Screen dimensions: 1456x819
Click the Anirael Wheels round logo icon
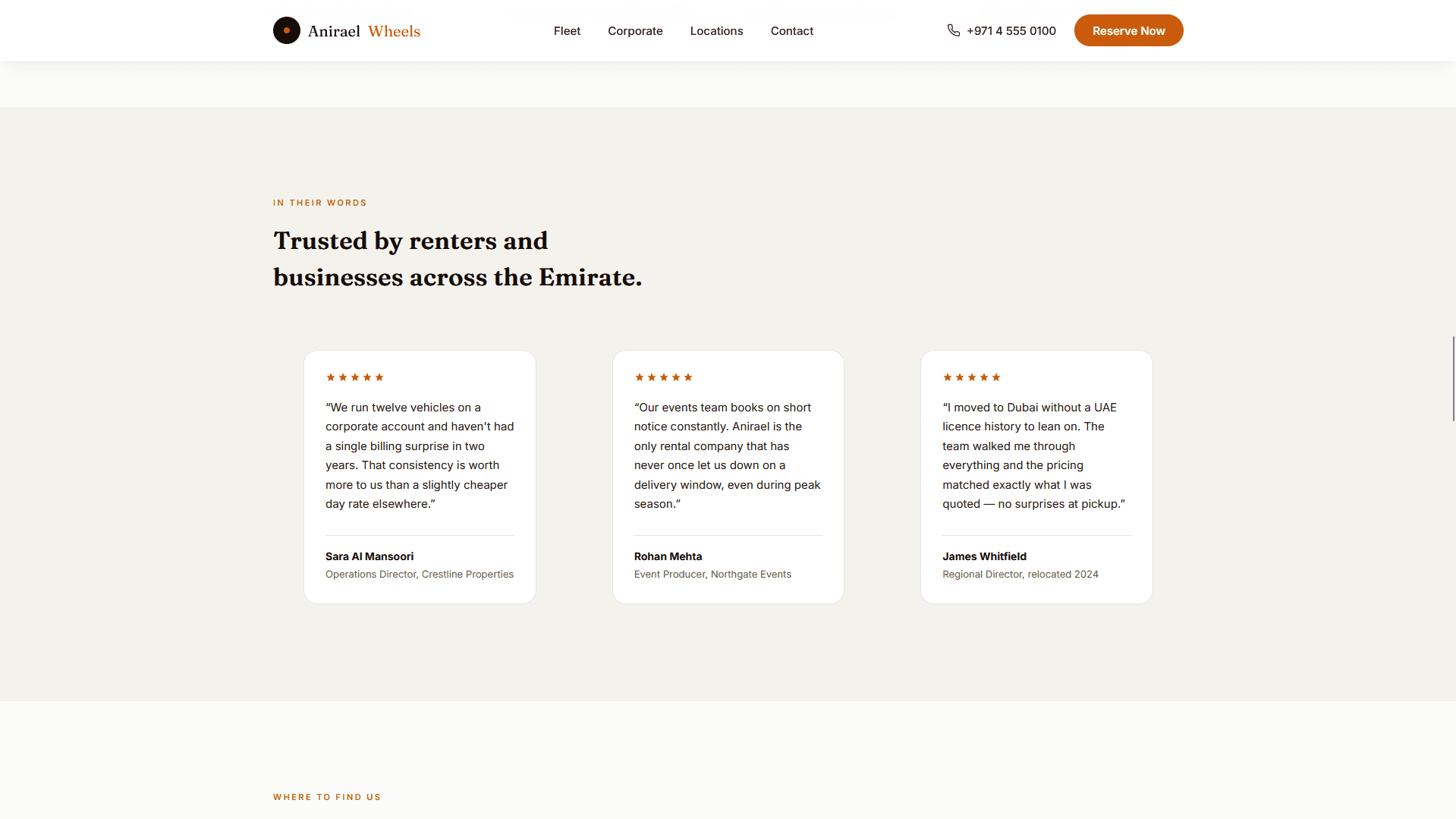click(x=287, y=30)
